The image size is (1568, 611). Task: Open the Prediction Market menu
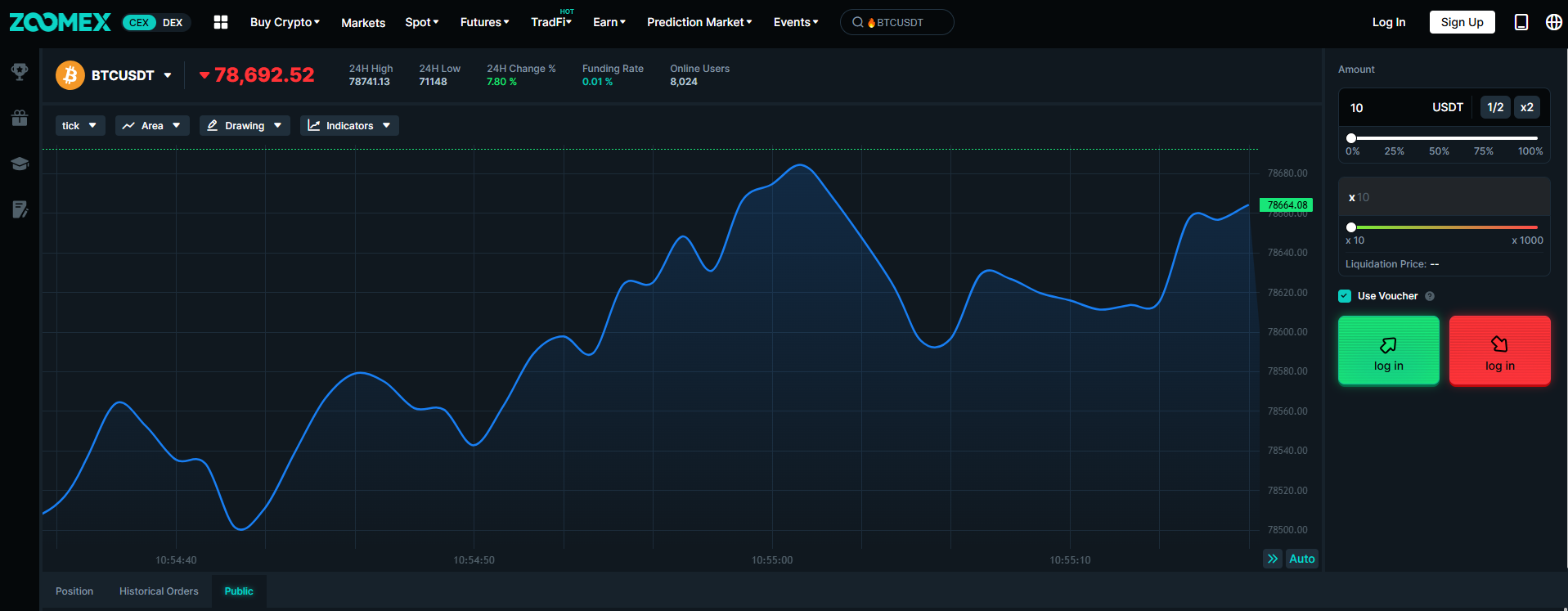699,22
